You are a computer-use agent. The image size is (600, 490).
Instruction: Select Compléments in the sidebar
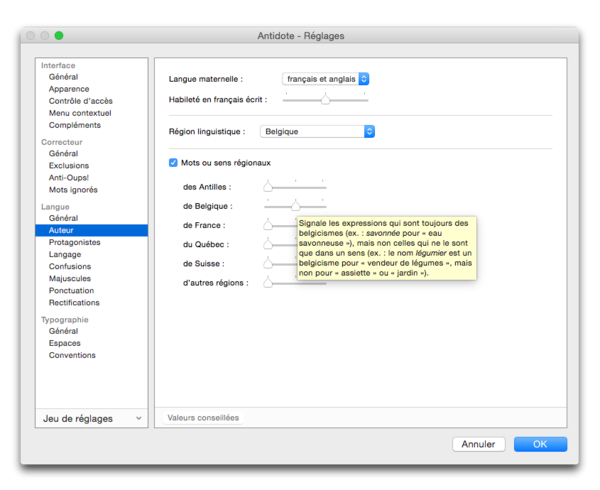pyautogui.click(x=75, y=125)
